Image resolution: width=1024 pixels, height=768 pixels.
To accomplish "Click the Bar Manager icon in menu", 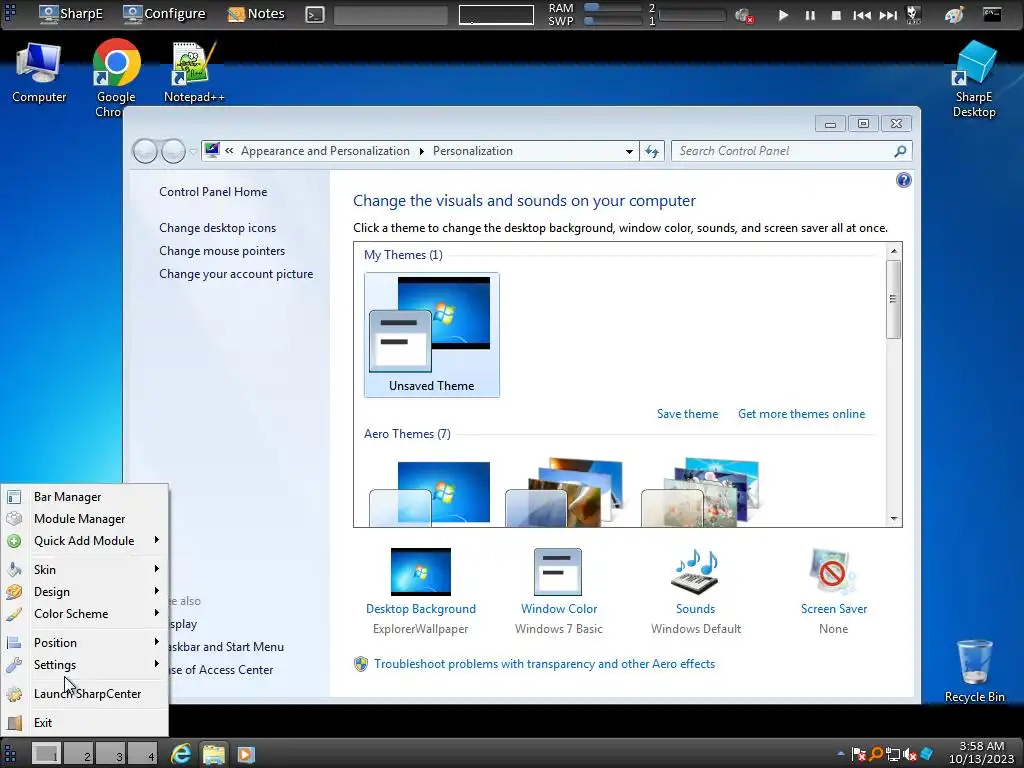I will click(14, 497).
